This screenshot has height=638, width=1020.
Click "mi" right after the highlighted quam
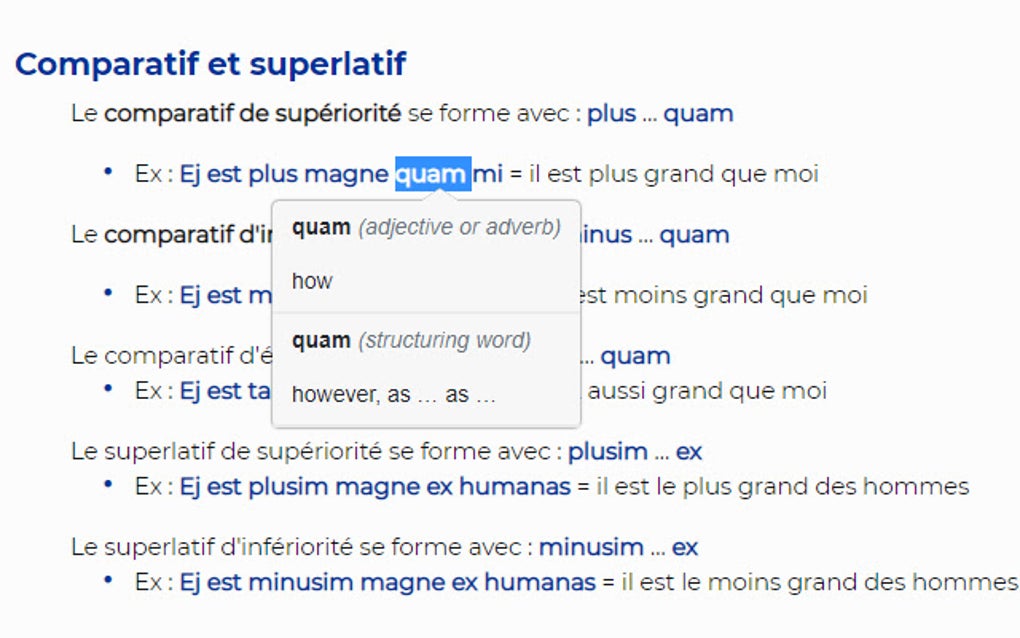tap(488, 174)
